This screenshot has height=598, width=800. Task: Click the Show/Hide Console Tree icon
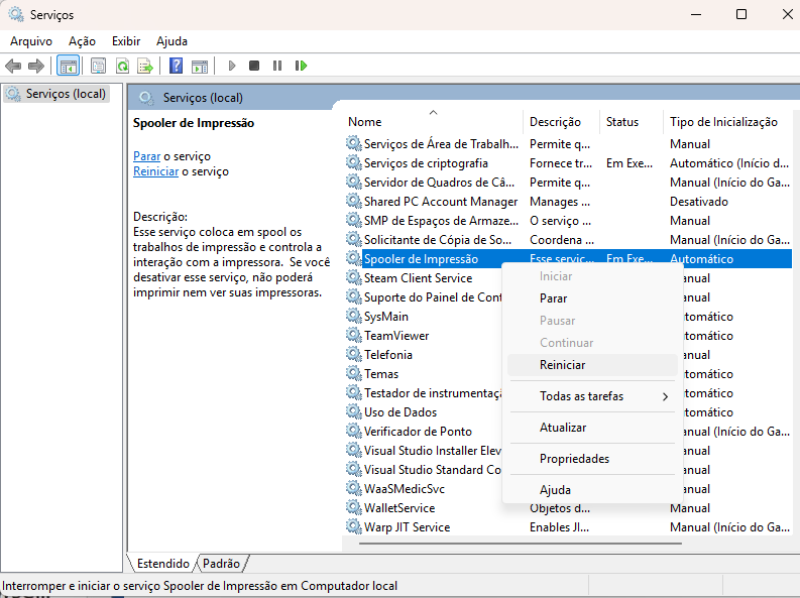[68, 66]
